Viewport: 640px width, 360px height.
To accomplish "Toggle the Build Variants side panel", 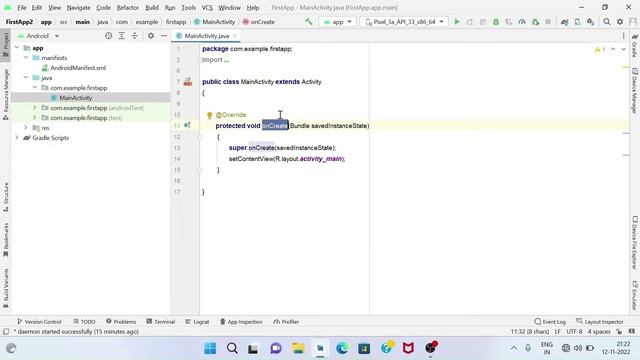I will pos(6,288).
